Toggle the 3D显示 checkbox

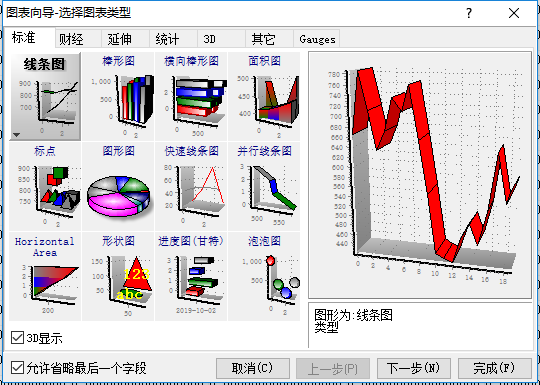[17, 338]
